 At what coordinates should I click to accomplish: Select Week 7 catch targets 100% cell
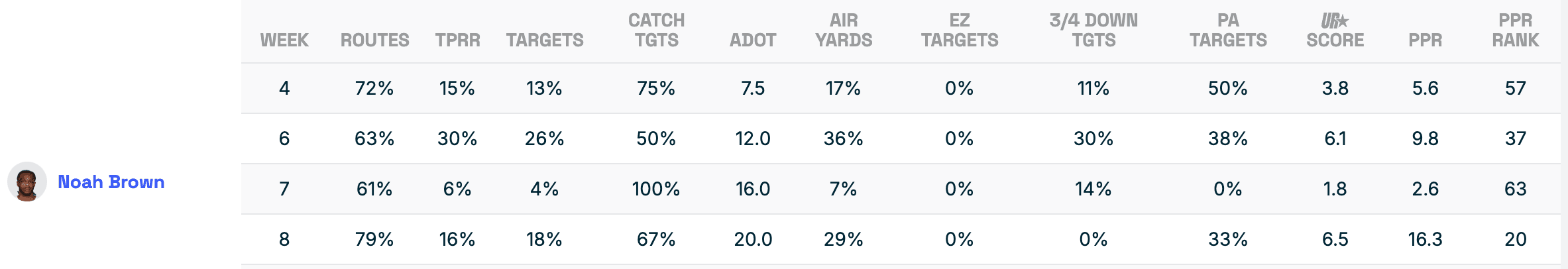click(656, 189)
